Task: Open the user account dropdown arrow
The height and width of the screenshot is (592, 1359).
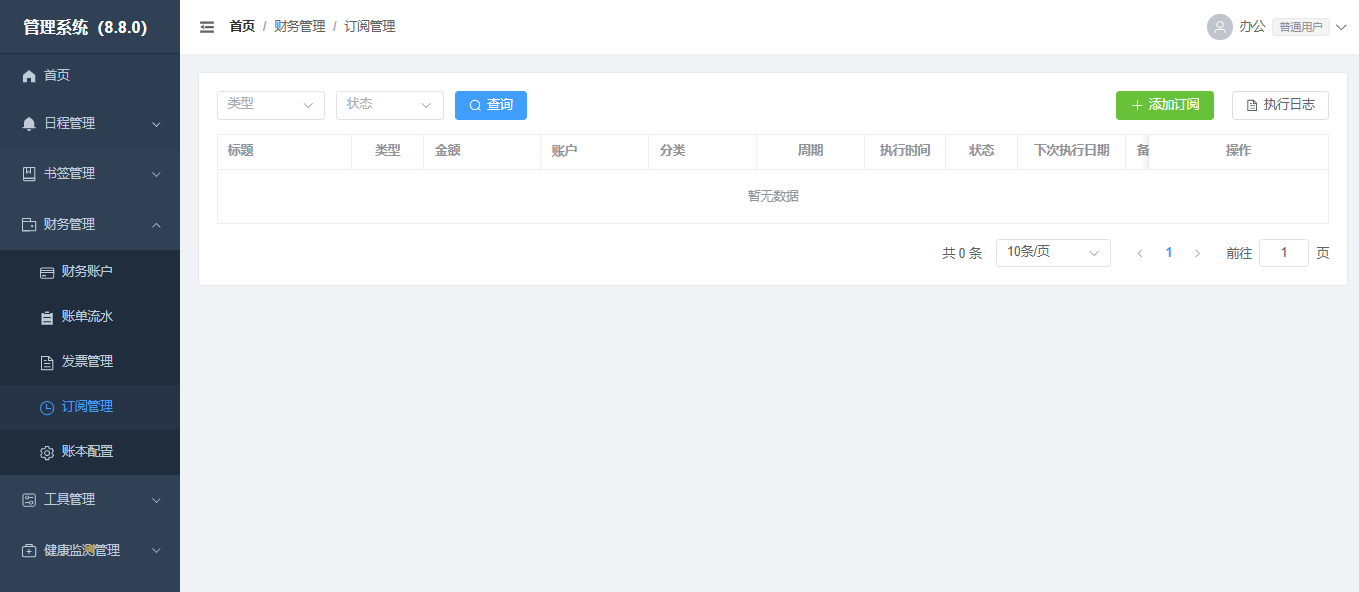Action: 1341,27
